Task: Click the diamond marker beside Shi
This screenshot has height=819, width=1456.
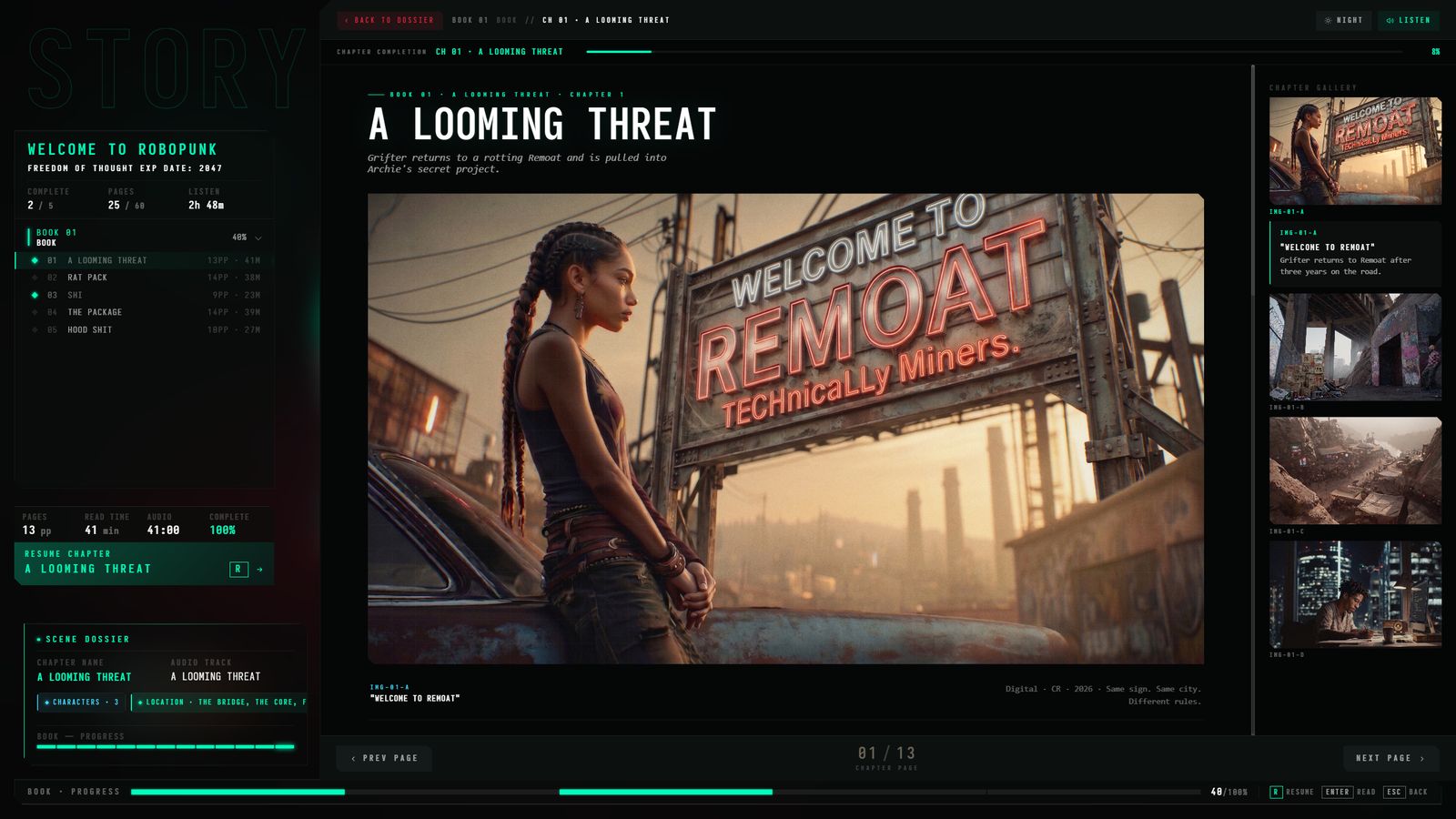Action: click(35, 295)
